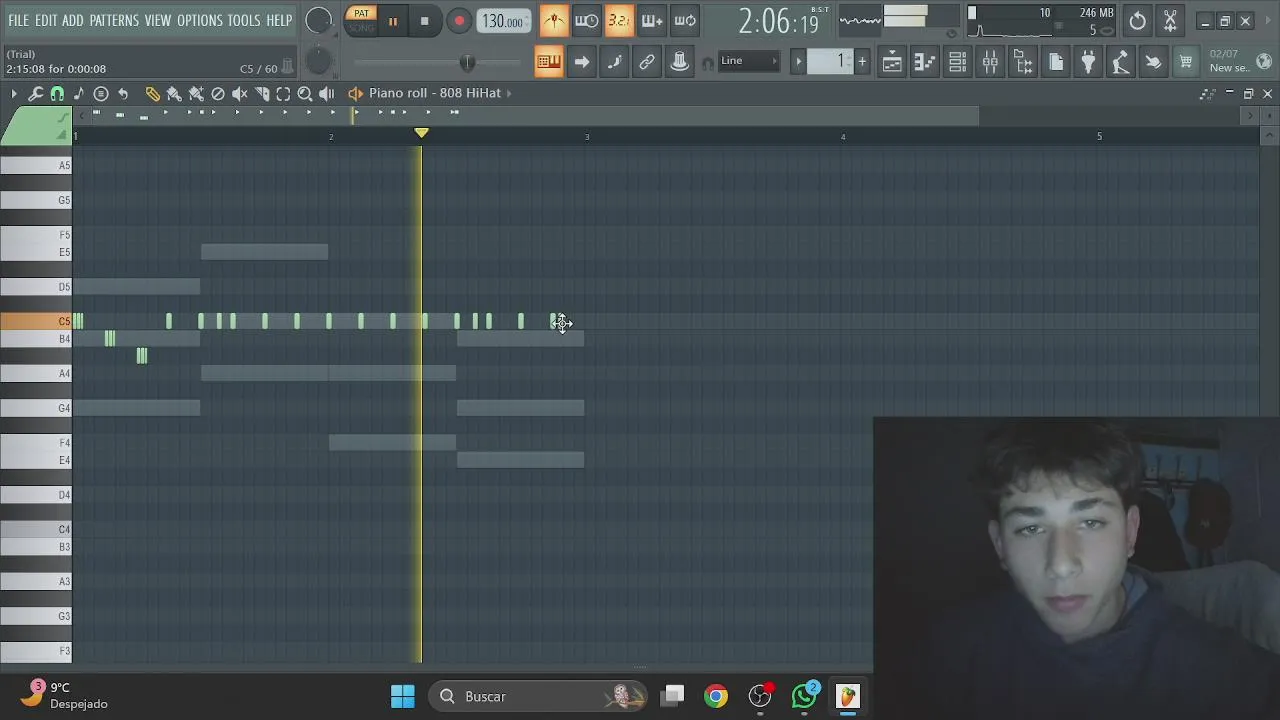Toggle the 3-2-1 recording countdown

619,20
